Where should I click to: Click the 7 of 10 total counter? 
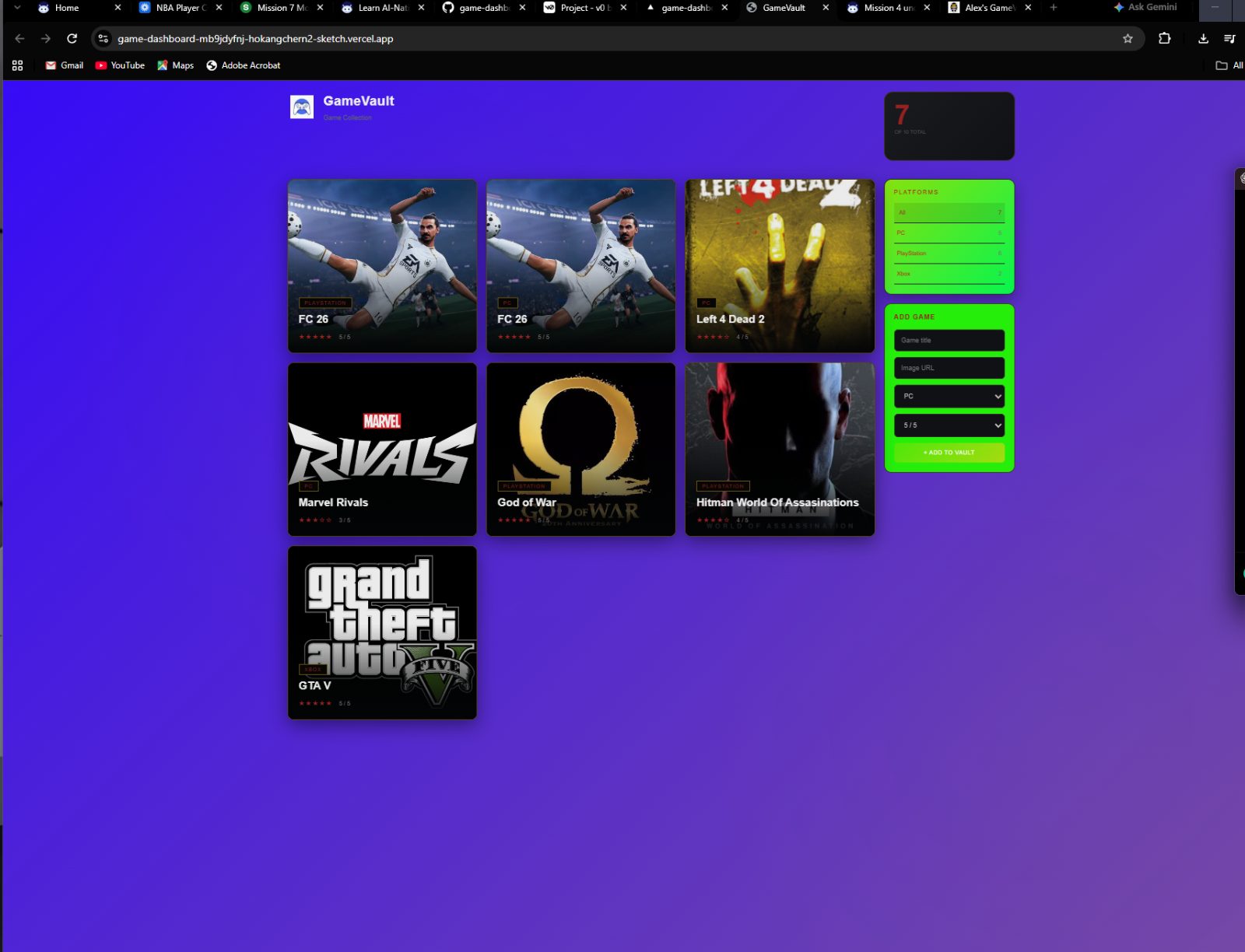tap(949, 126)
